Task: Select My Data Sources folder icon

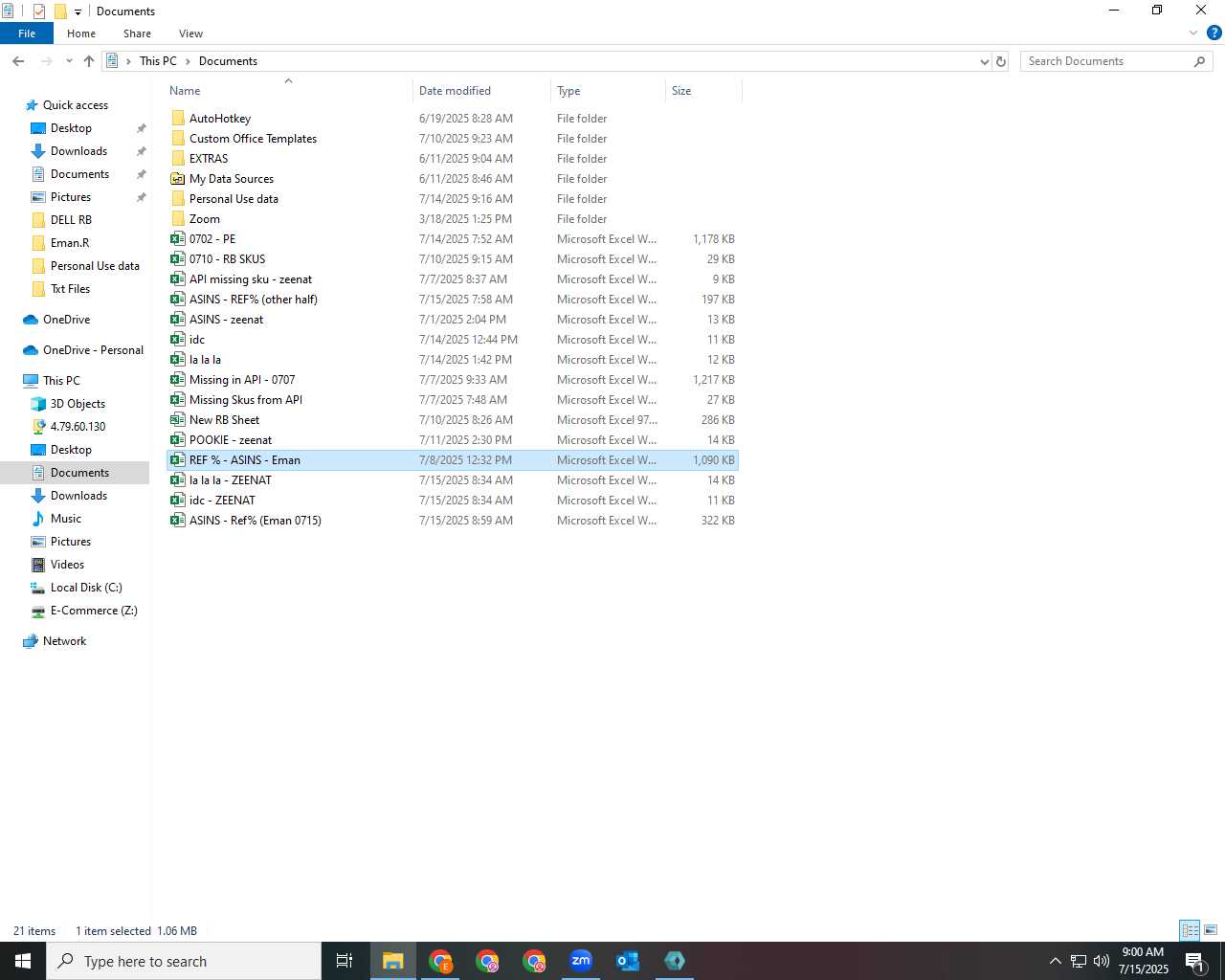Action: pyautogui.click(x=178, y=179)
